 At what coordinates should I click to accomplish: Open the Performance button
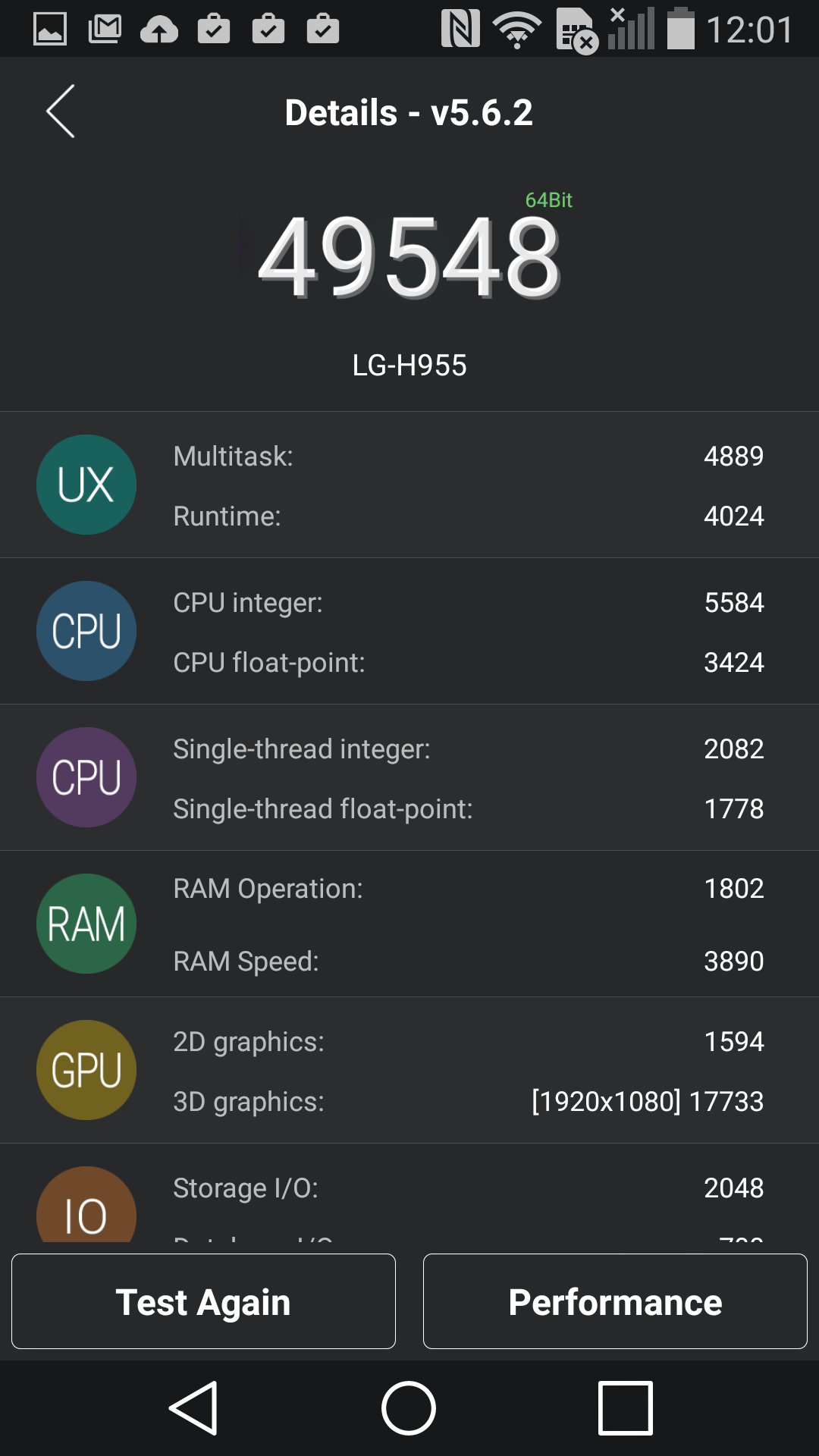point(615,1301)
